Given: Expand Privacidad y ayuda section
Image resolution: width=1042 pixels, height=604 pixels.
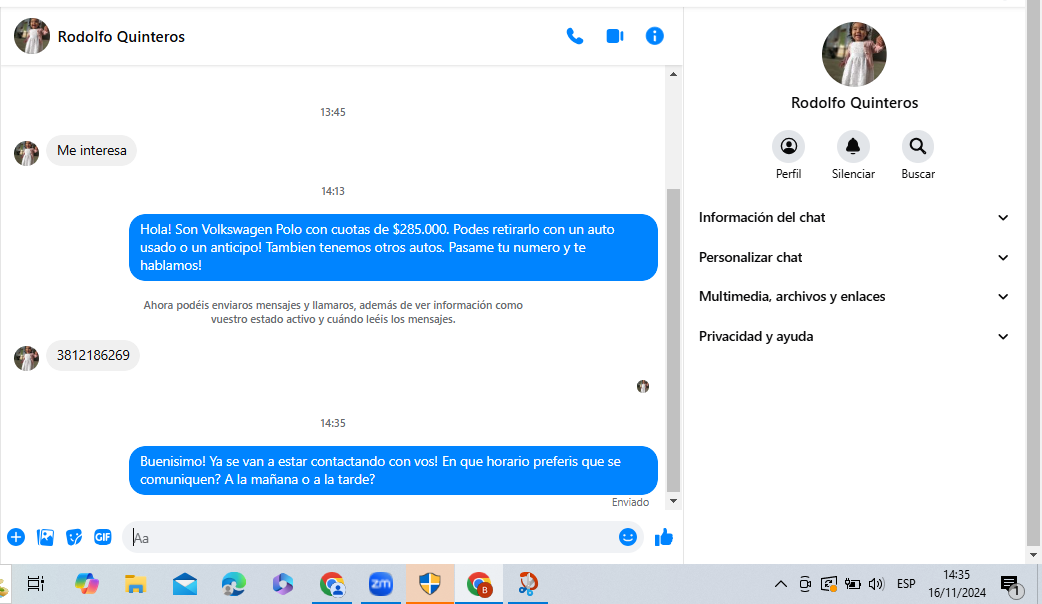Looking at the screenshot, I should 854,337.
